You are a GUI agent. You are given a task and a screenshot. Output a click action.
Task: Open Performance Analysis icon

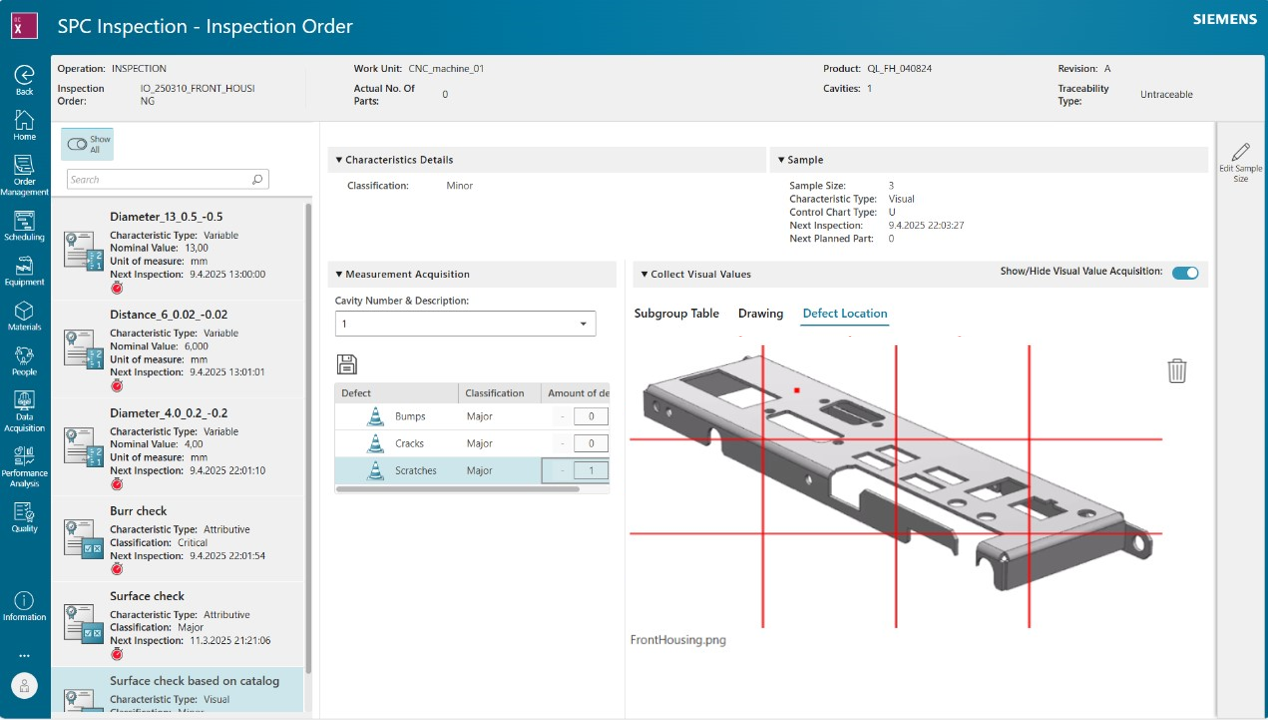[x=24, y=457]
